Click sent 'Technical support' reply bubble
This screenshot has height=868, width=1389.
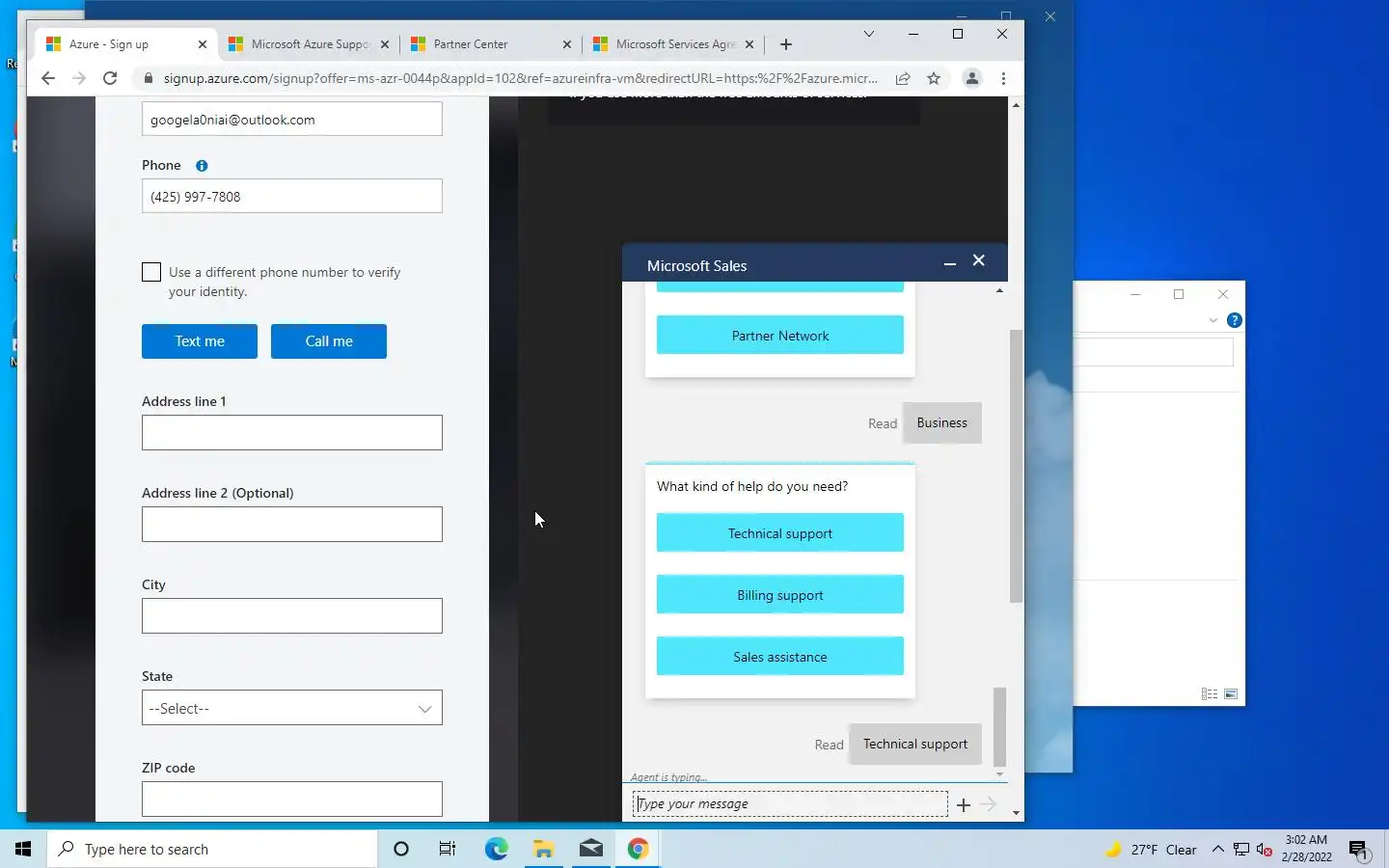[x=915, y=744]
